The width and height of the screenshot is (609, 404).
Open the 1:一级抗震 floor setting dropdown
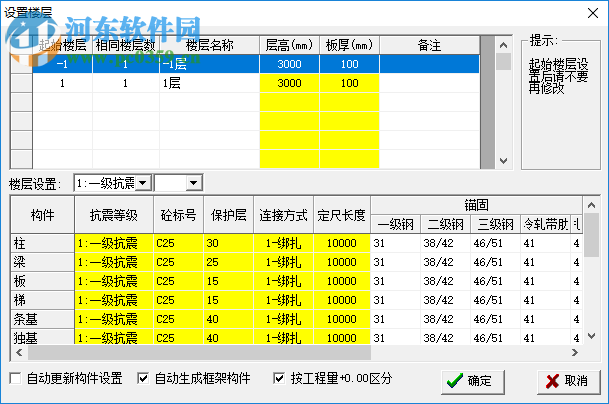click(143, 183)
